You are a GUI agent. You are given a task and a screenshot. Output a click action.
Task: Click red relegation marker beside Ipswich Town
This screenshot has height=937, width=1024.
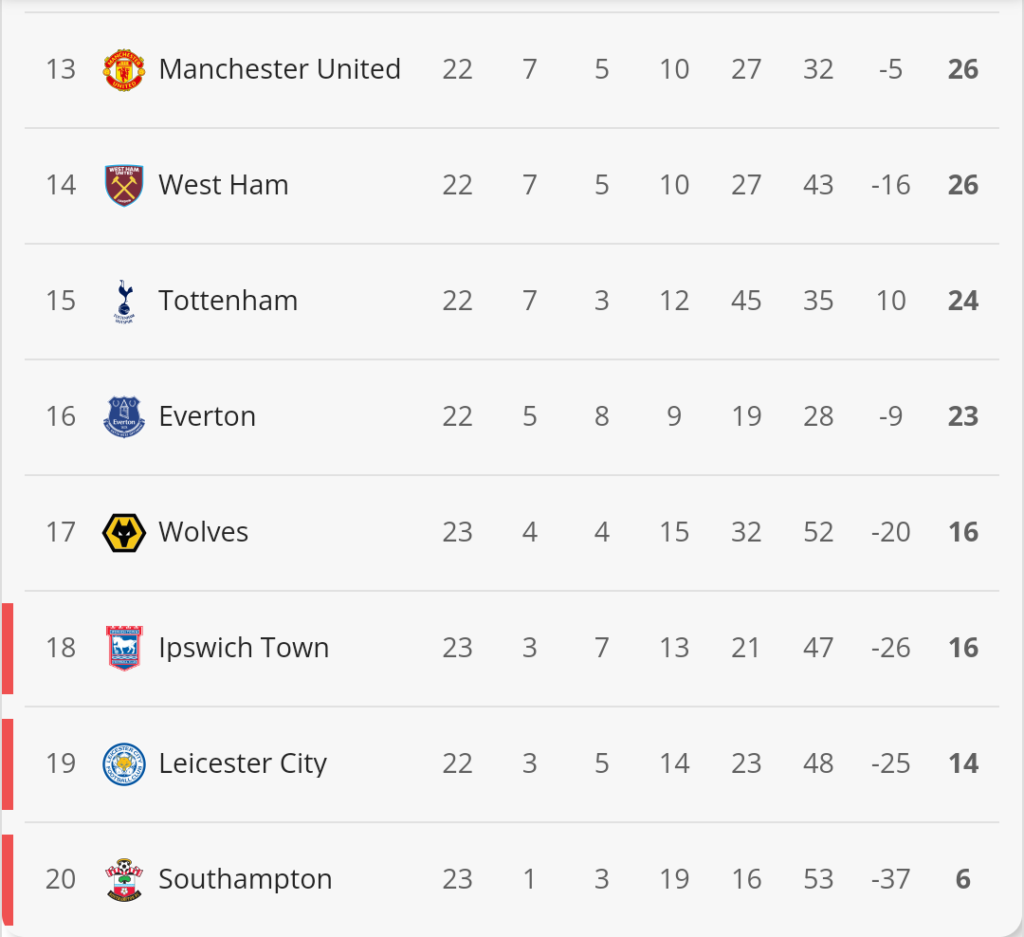8,648
